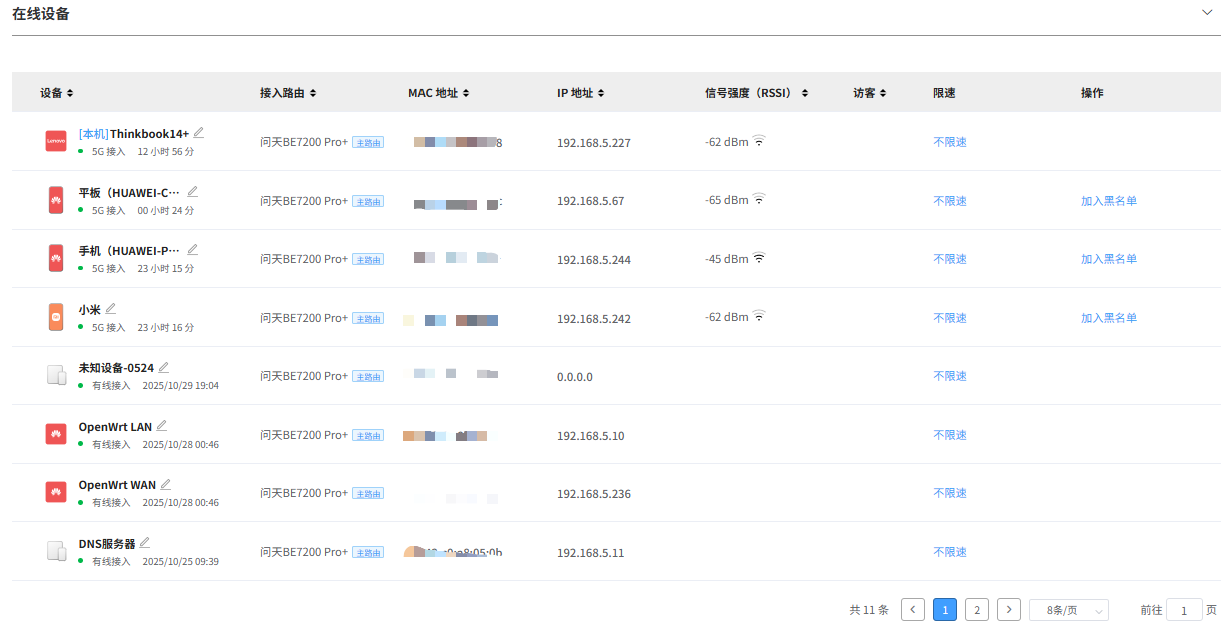The image size is (1231, 630).
Task: Go to page 2 of devices
Action: coord(976,609)
